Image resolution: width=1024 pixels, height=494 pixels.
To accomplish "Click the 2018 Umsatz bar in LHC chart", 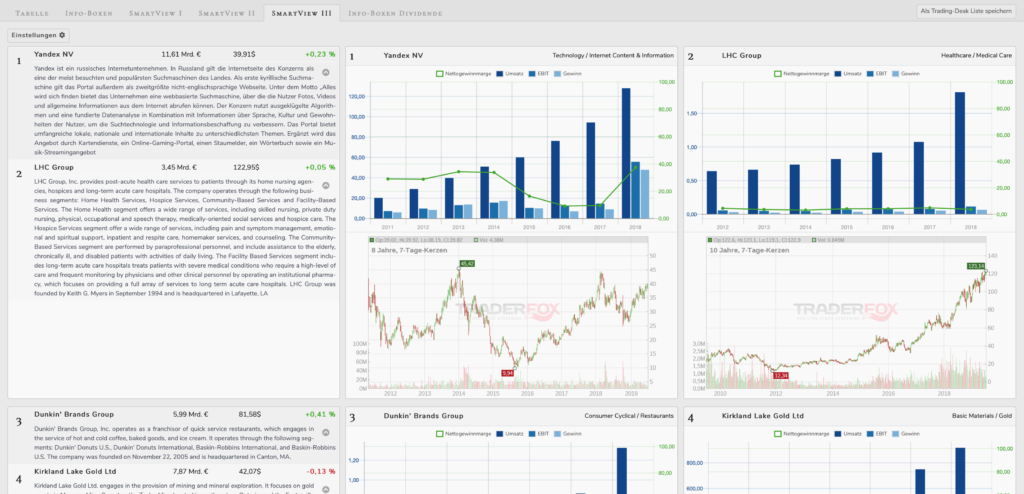I will point(960,153).
